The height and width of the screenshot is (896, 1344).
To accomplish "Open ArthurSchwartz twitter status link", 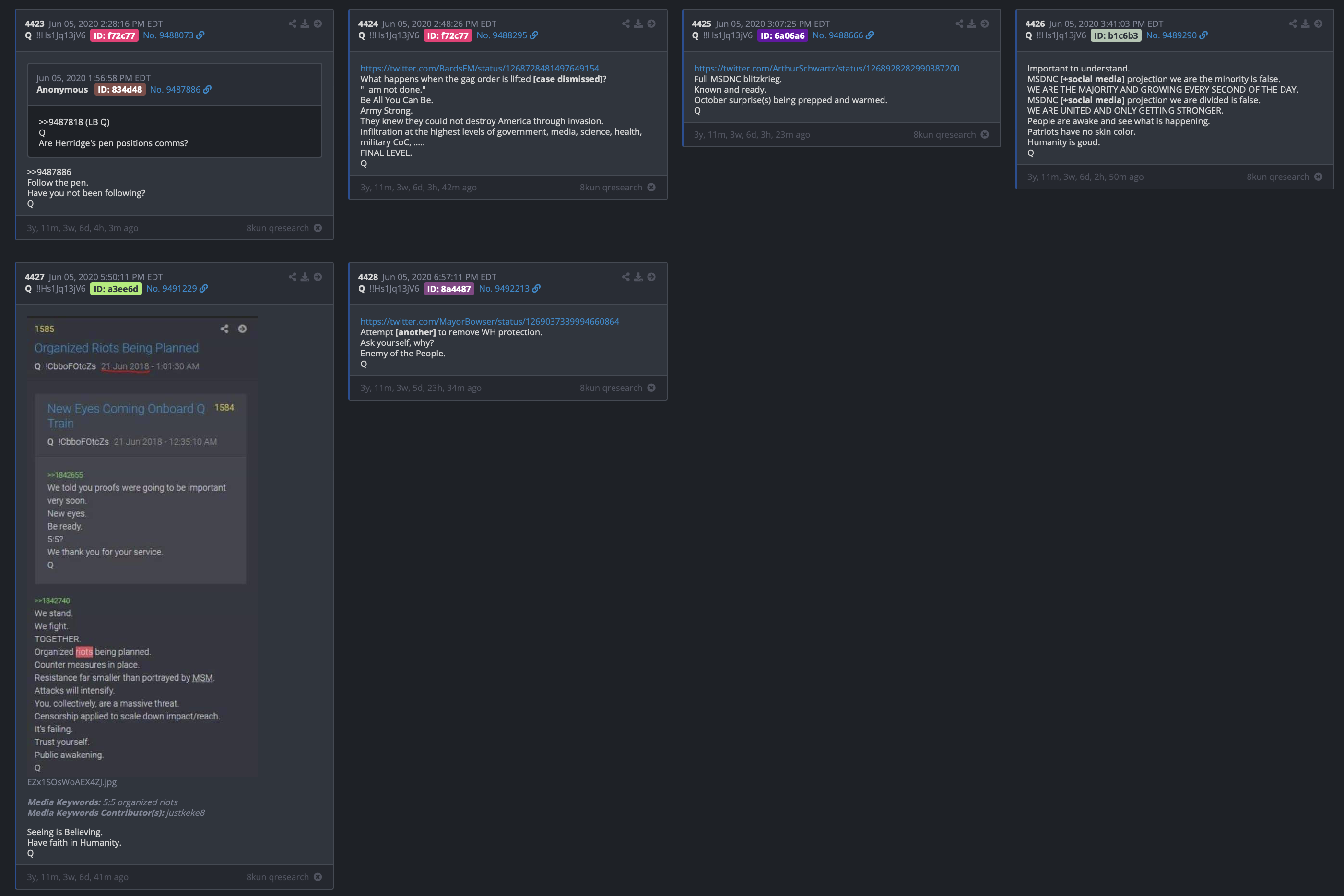I will [826, 69].
